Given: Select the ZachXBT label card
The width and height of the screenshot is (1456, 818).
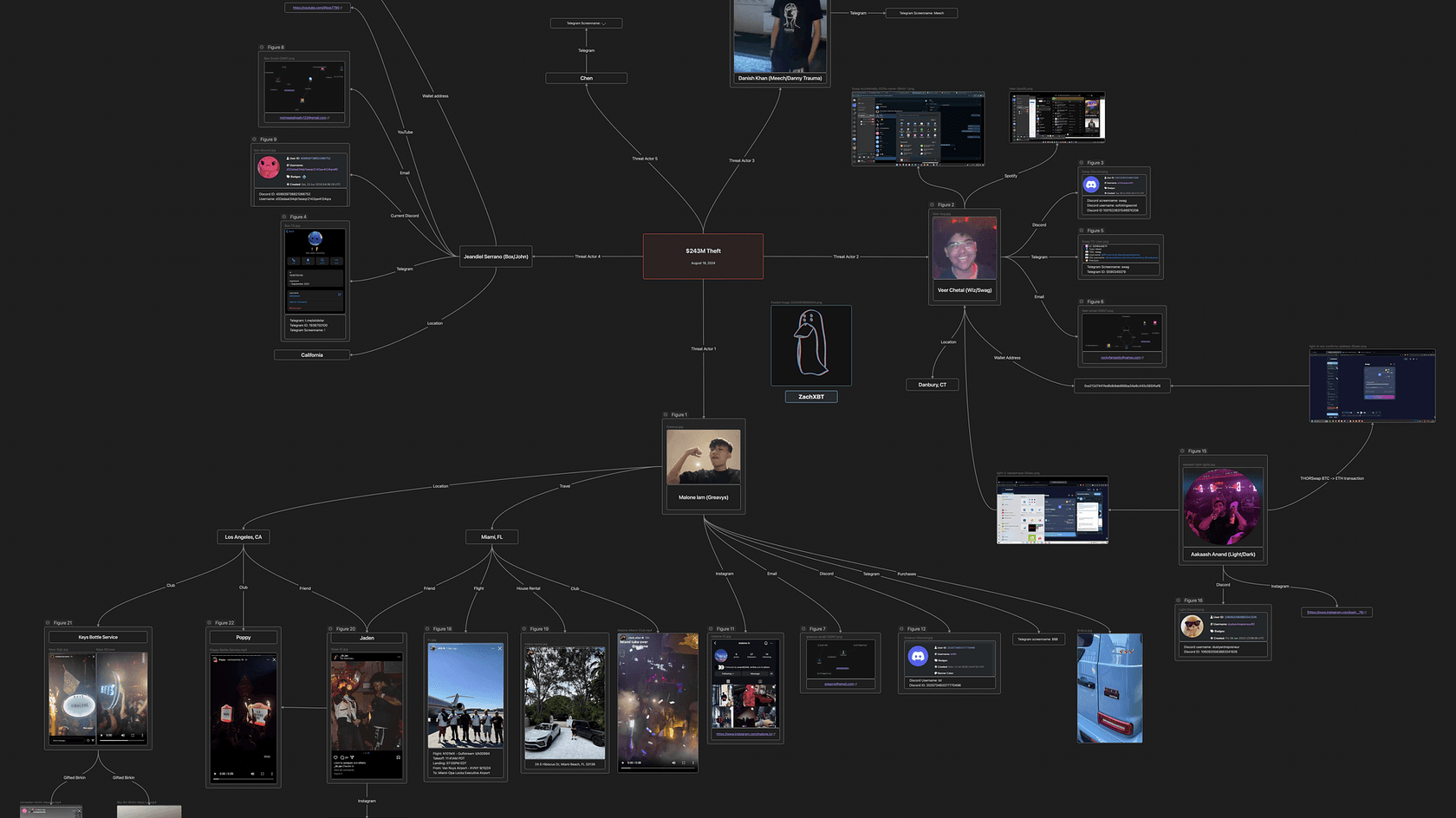Looking at the screenshot, I should 811,397.
